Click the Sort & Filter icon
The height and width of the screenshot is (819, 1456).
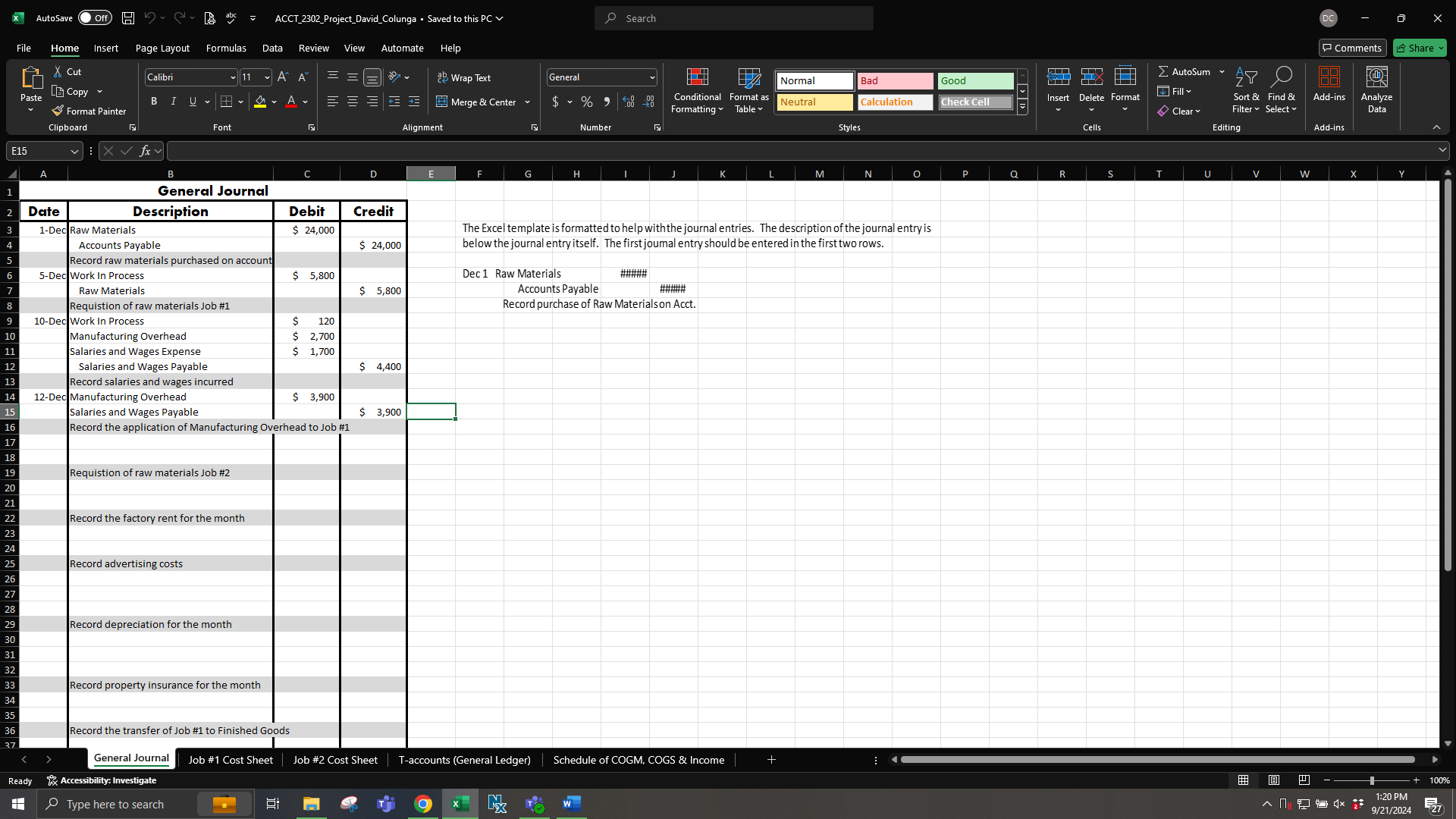[1245, 89]
